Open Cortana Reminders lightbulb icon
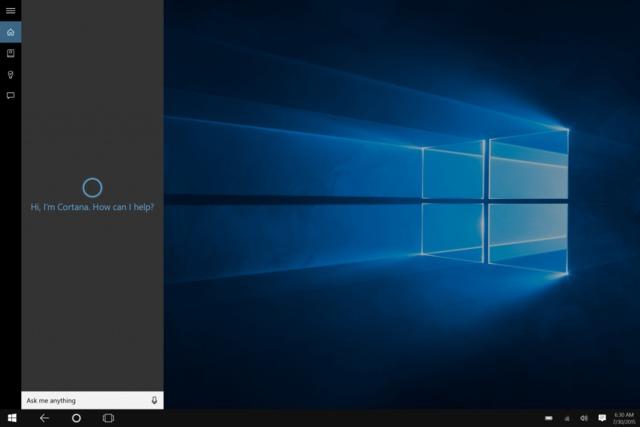 (11, 74)
